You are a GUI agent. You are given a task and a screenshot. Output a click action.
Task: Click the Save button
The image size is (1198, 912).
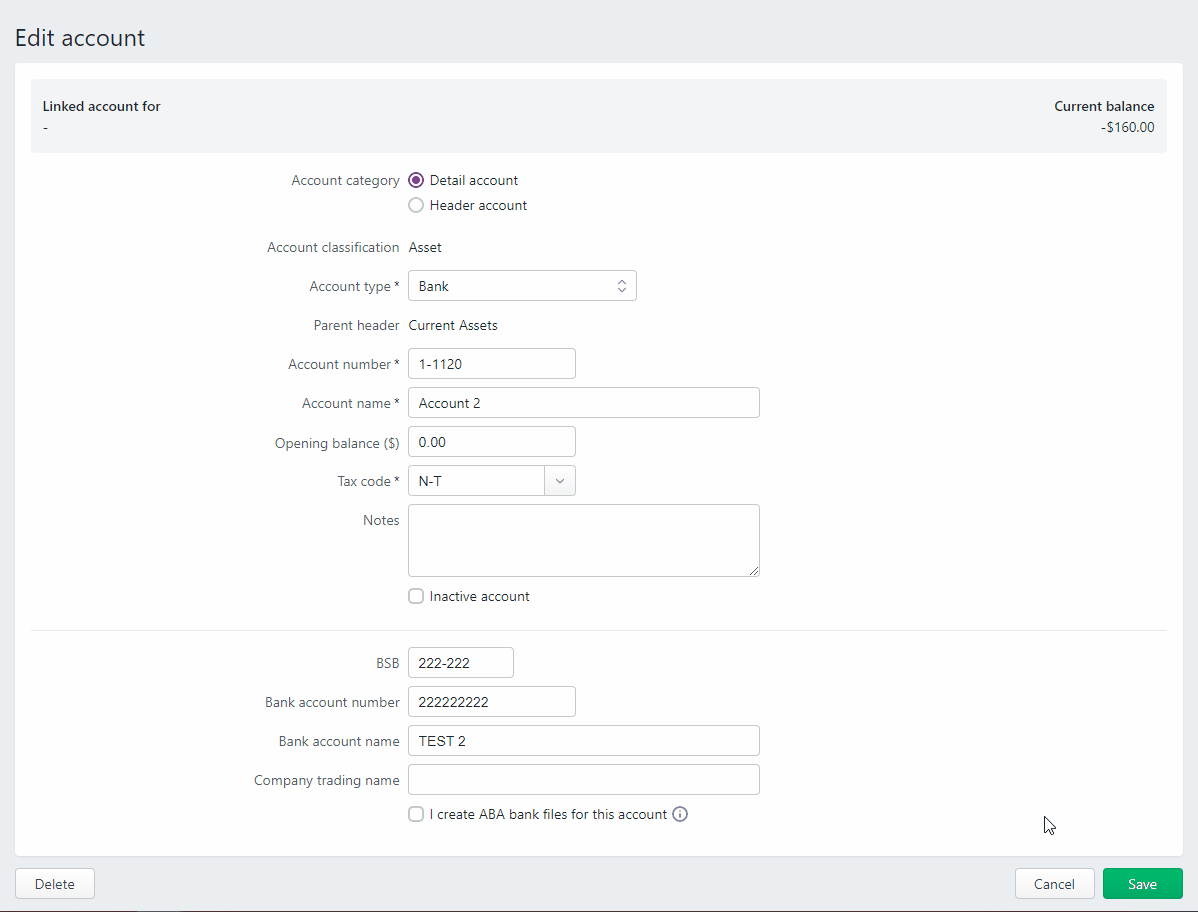[1142, 884]
